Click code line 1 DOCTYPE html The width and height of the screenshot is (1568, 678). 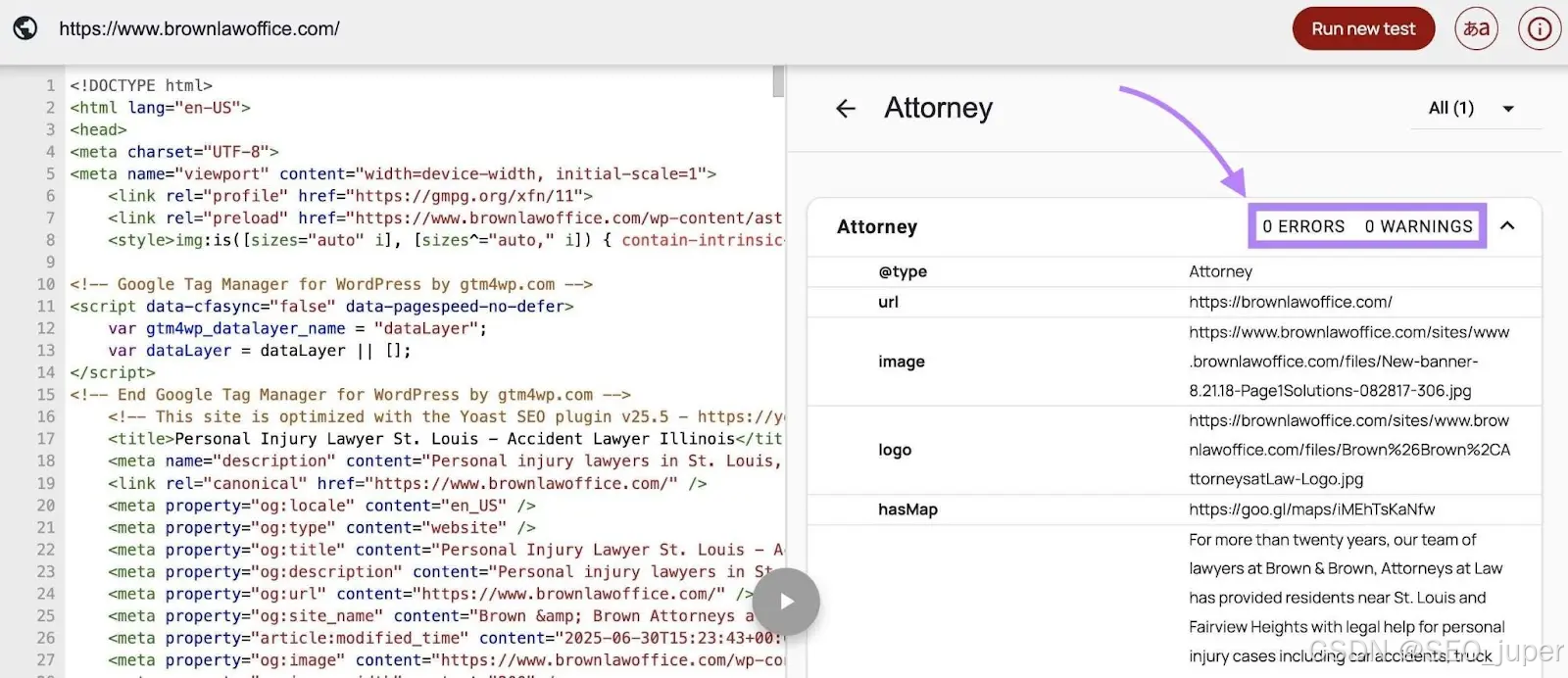pyautogui.click(x=141, y=85)
